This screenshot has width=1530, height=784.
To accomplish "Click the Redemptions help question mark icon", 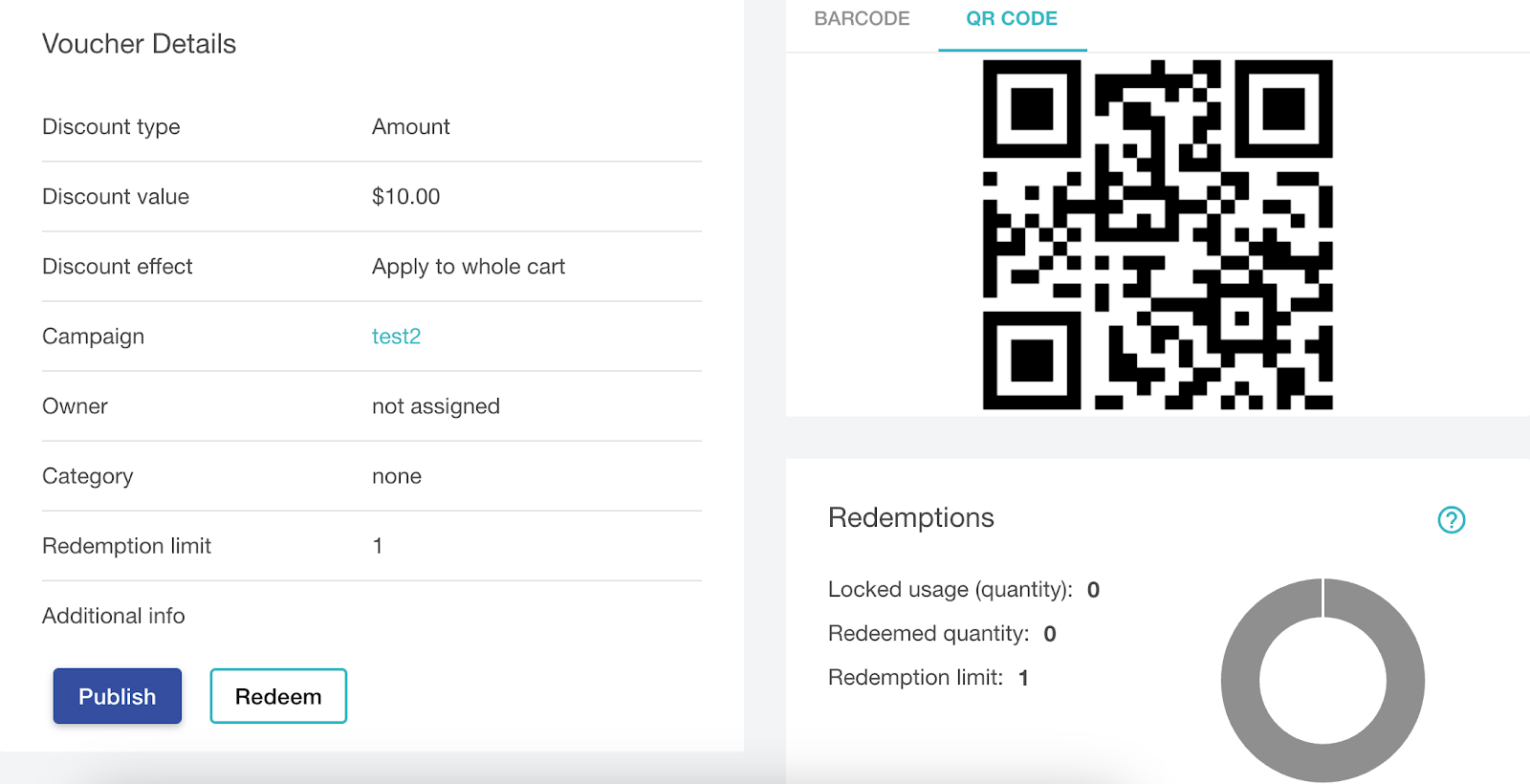I will click(1451, 519).
